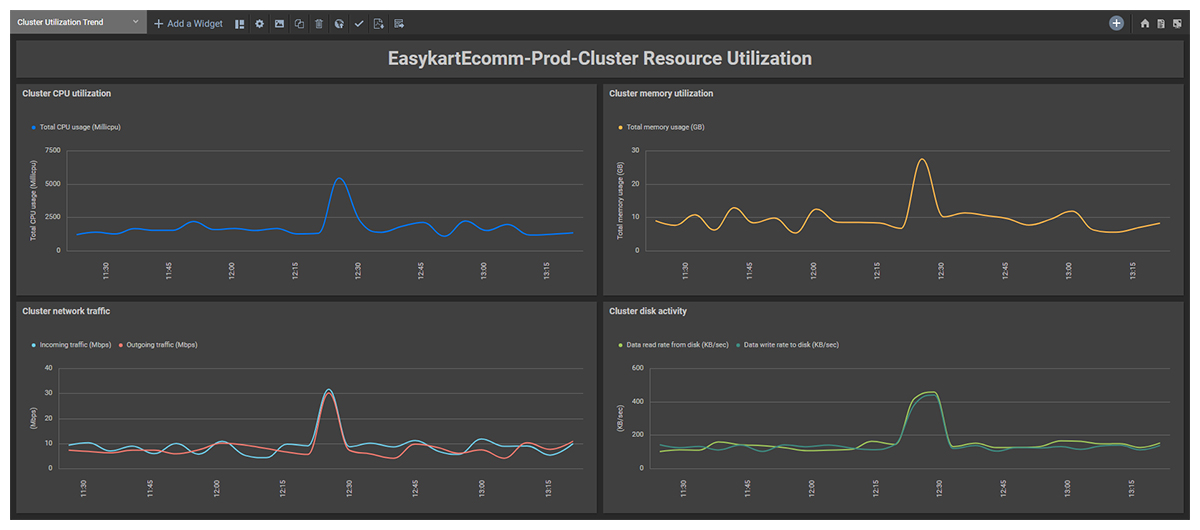The height and width of the screenshot is (530, 1200).
Task: Delete dashboard using the trash icon
Action: pos(319,23)
